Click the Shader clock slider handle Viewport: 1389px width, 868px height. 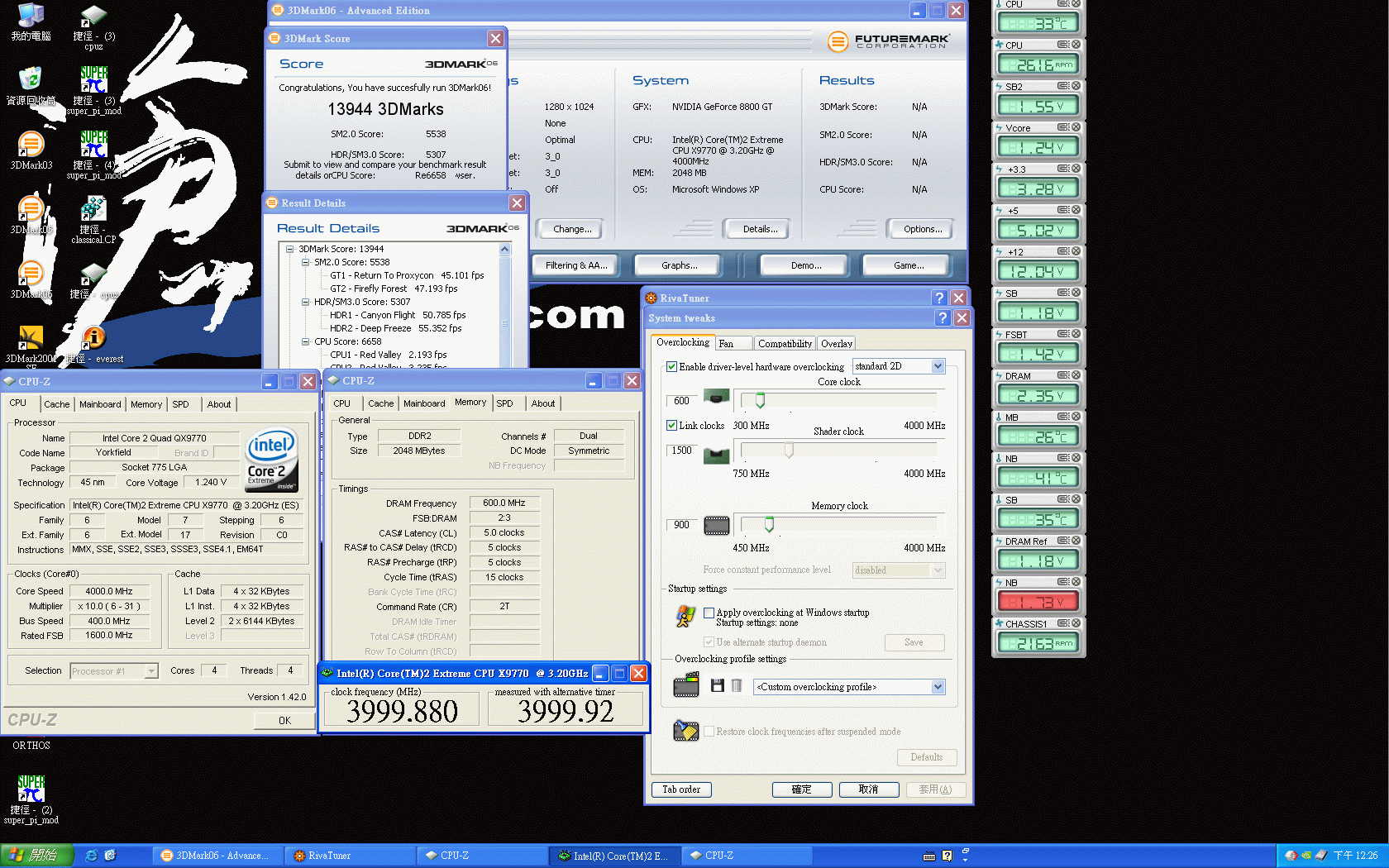pos(789,449)
